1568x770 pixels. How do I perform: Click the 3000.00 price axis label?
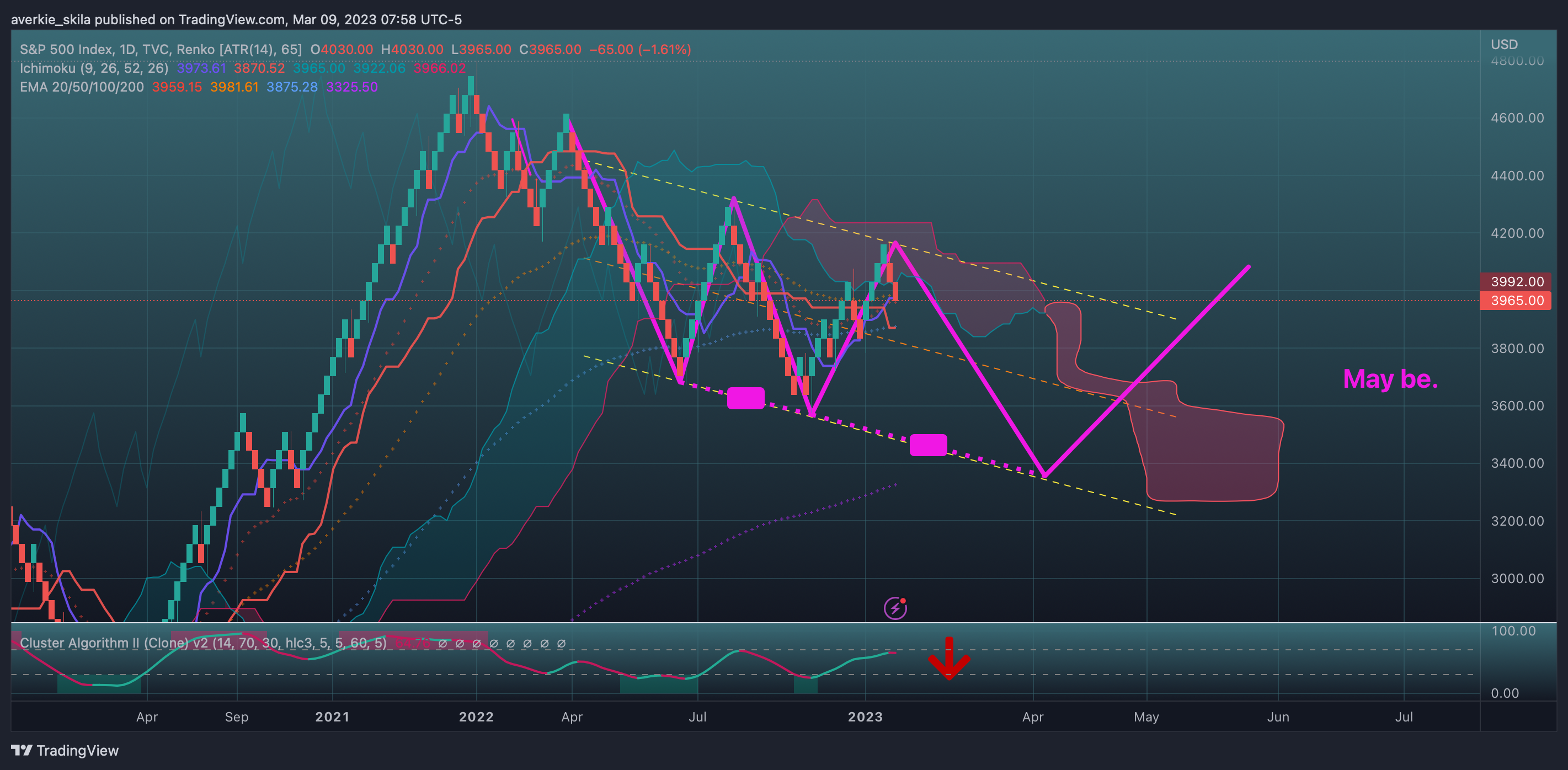(x=1517, y=578)
